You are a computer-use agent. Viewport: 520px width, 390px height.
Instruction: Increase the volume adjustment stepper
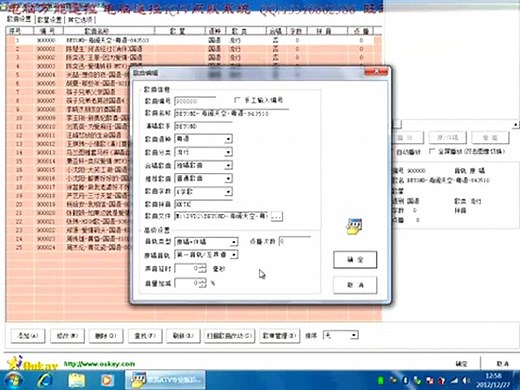coord(203,281)
